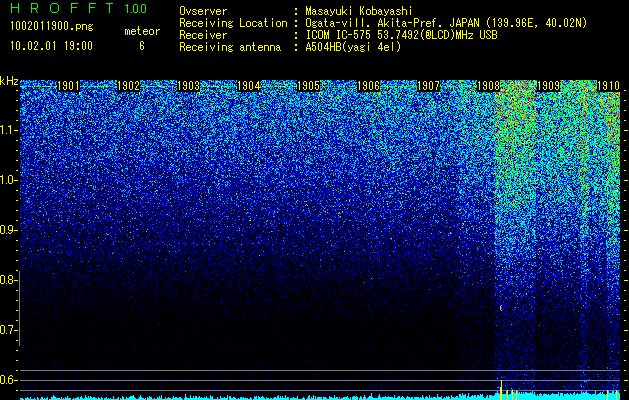Click the HROFFT 1.0.0 title text
The height and width of the screenshot is (400, 629).
[x=79, y=8]
